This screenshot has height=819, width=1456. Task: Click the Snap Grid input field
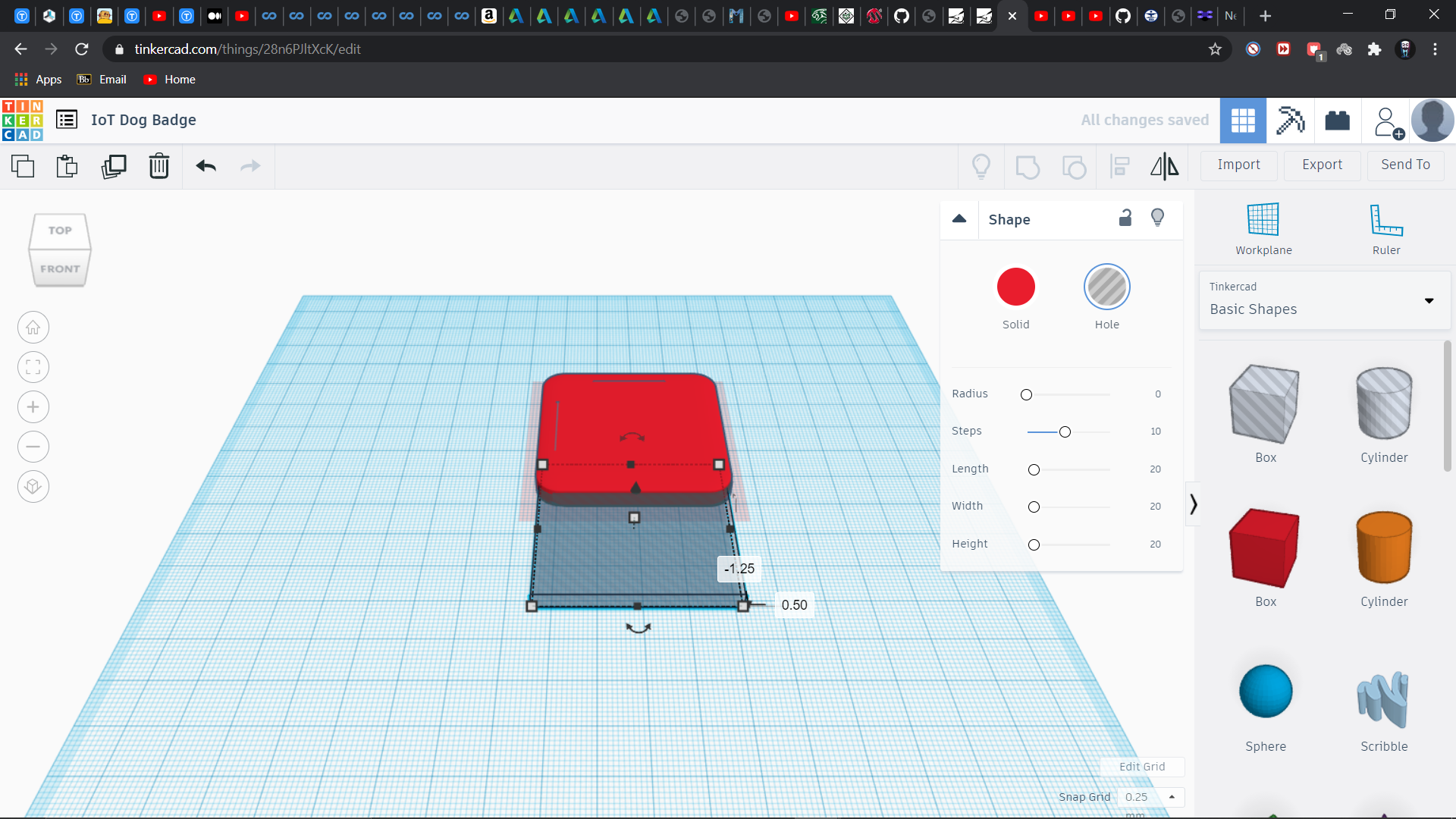pos(1139,797)
